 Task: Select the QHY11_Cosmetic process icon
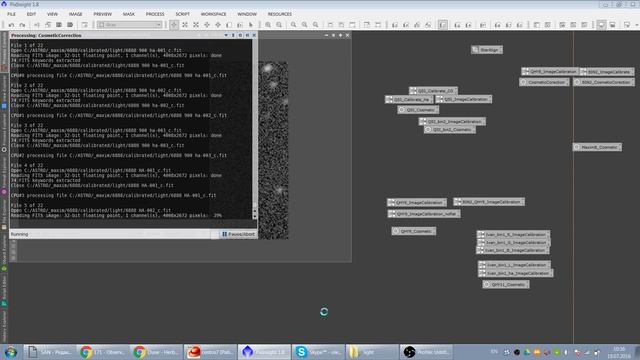(506, 284)
